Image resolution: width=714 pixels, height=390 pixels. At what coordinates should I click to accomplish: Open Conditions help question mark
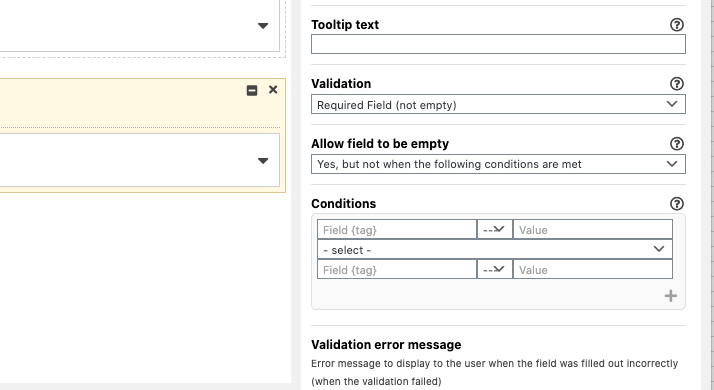[677, 204]
